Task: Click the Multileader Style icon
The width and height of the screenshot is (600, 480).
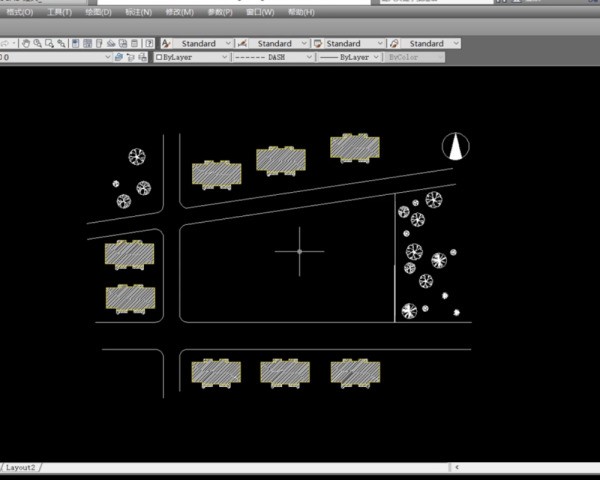Action: point(394,44)
